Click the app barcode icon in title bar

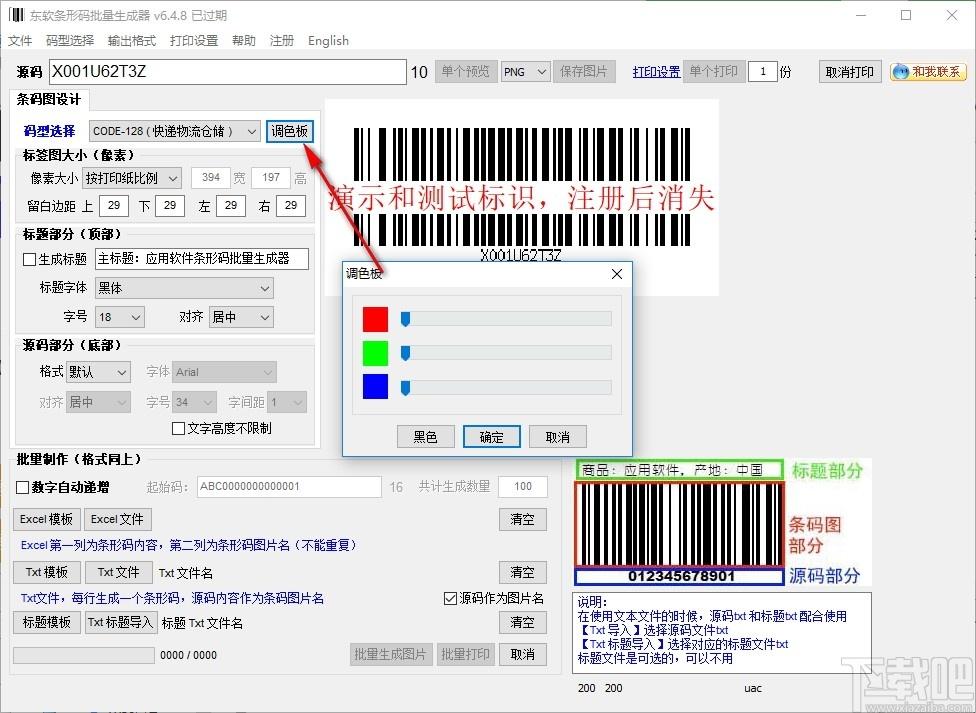(x=16, y=15)
